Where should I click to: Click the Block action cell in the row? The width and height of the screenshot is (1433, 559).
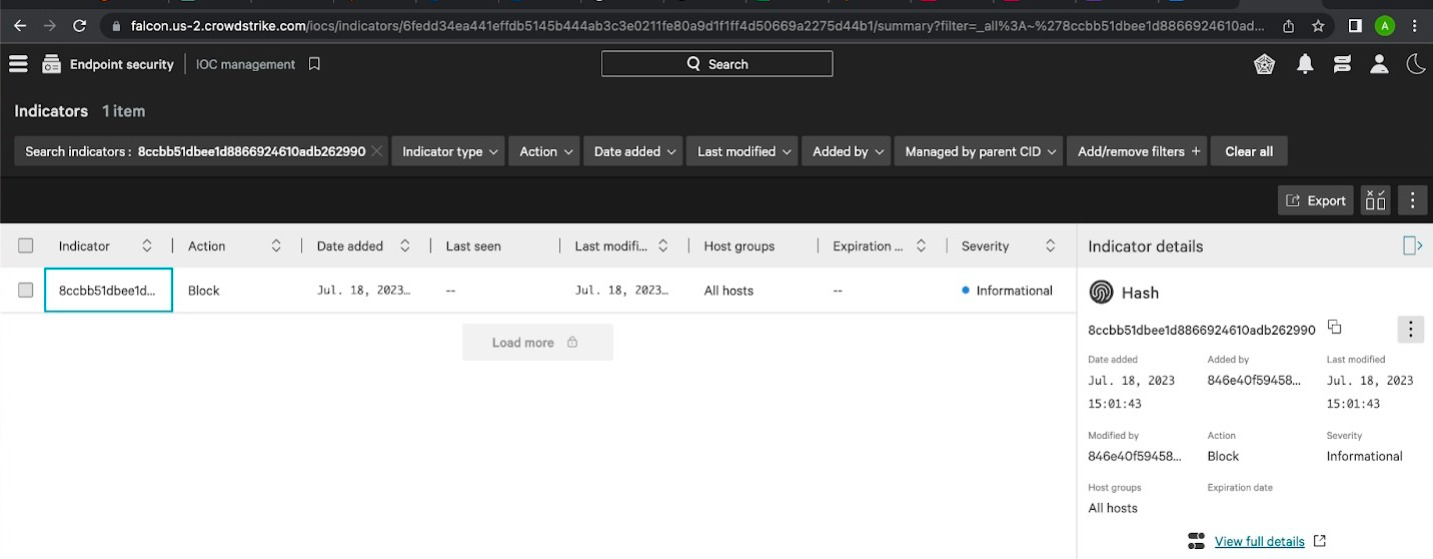pos(204,290)
